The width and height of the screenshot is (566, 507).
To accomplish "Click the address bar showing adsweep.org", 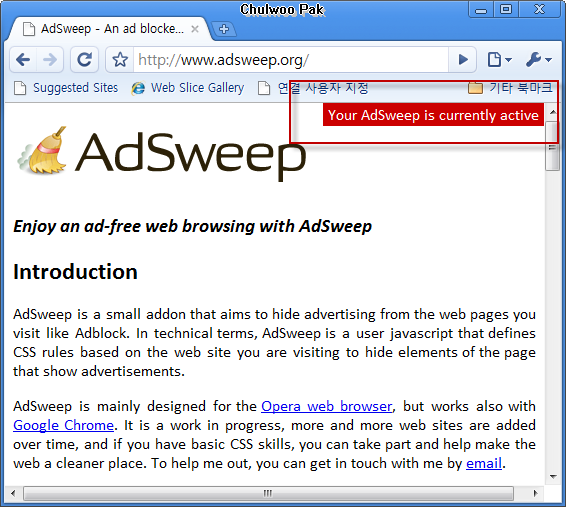I will (x=291, y=60).
